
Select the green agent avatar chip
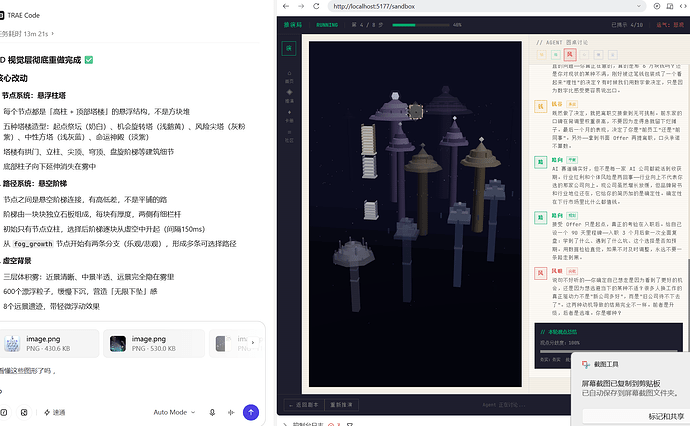(x=556, y=55)
